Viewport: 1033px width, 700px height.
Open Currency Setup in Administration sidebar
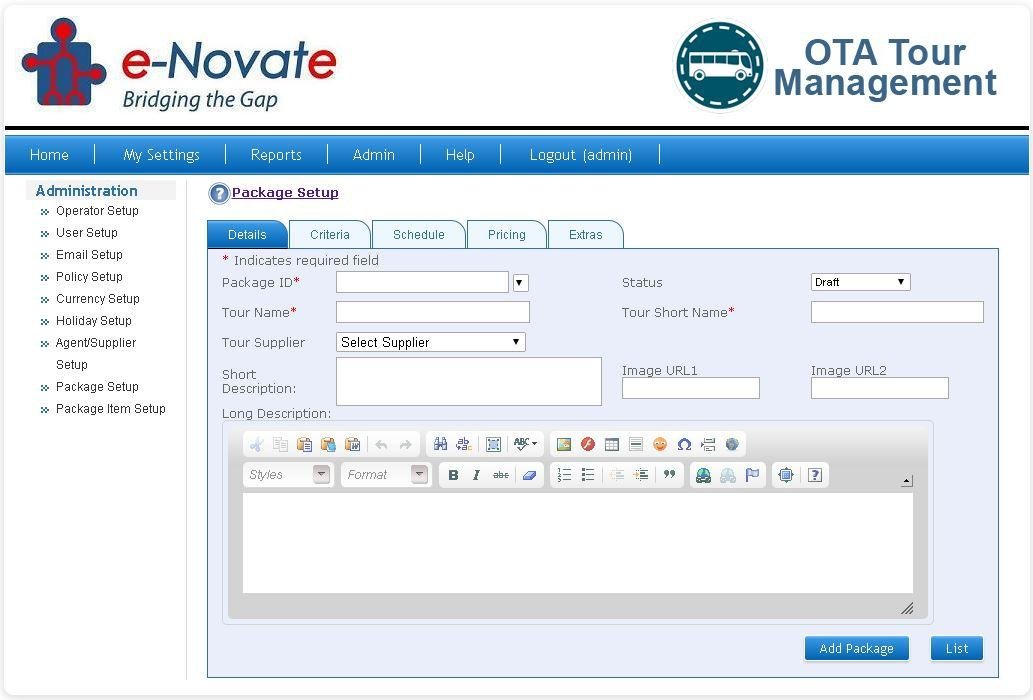pyautogui.click(x=97, y=299)
